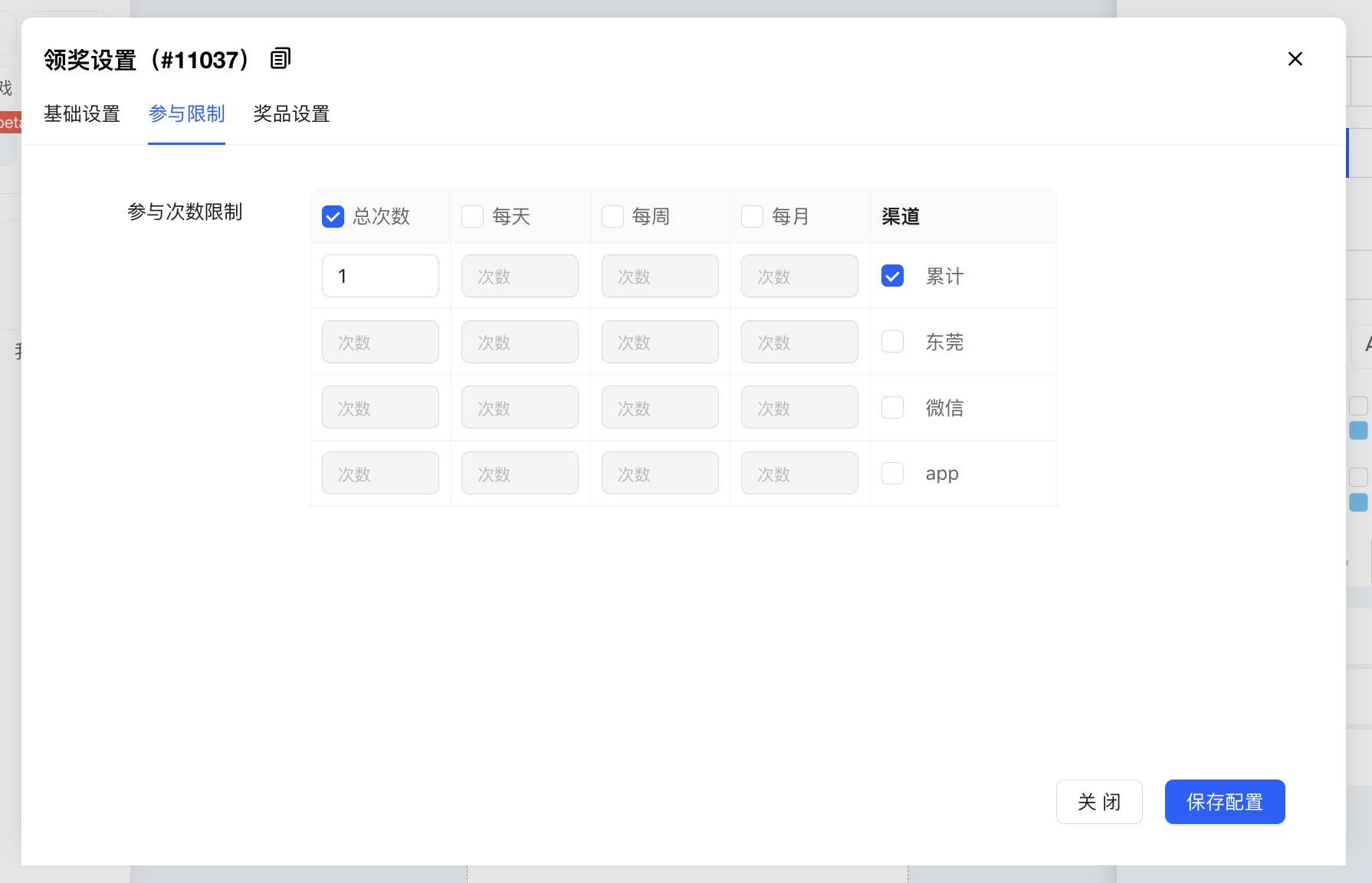The width and height of the screenshot is (1372, 883).
Task: Uncheck the 累计 channel checkbox
Action: tap(892, 276)
